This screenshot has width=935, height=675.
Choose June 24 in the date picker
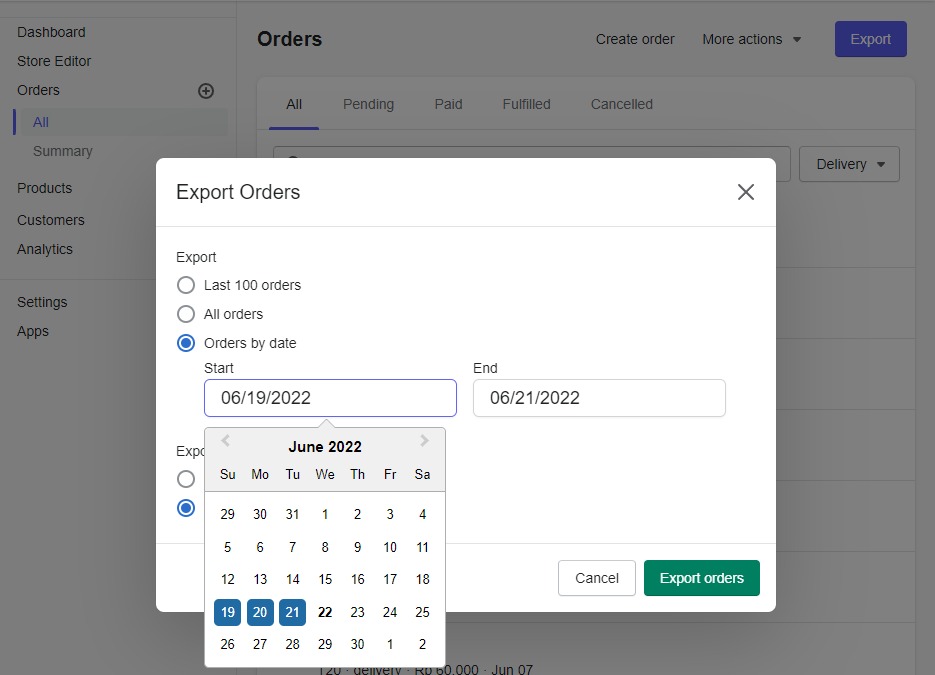coord(390,612)
